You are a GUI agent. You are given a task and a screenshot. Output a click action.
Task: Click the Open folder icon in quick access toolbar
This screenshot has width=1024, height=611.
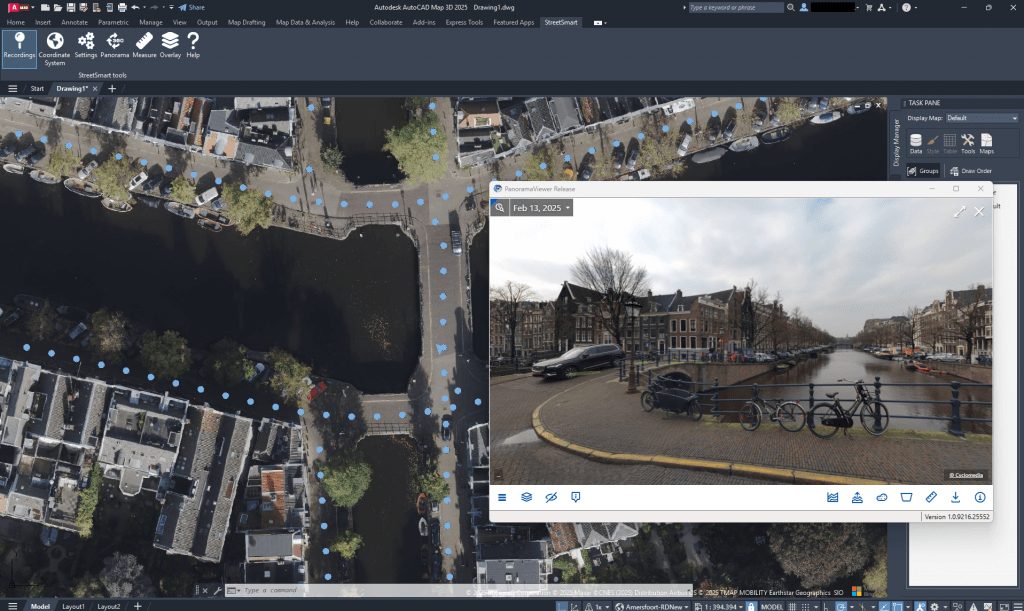click(x=57, y=7)
